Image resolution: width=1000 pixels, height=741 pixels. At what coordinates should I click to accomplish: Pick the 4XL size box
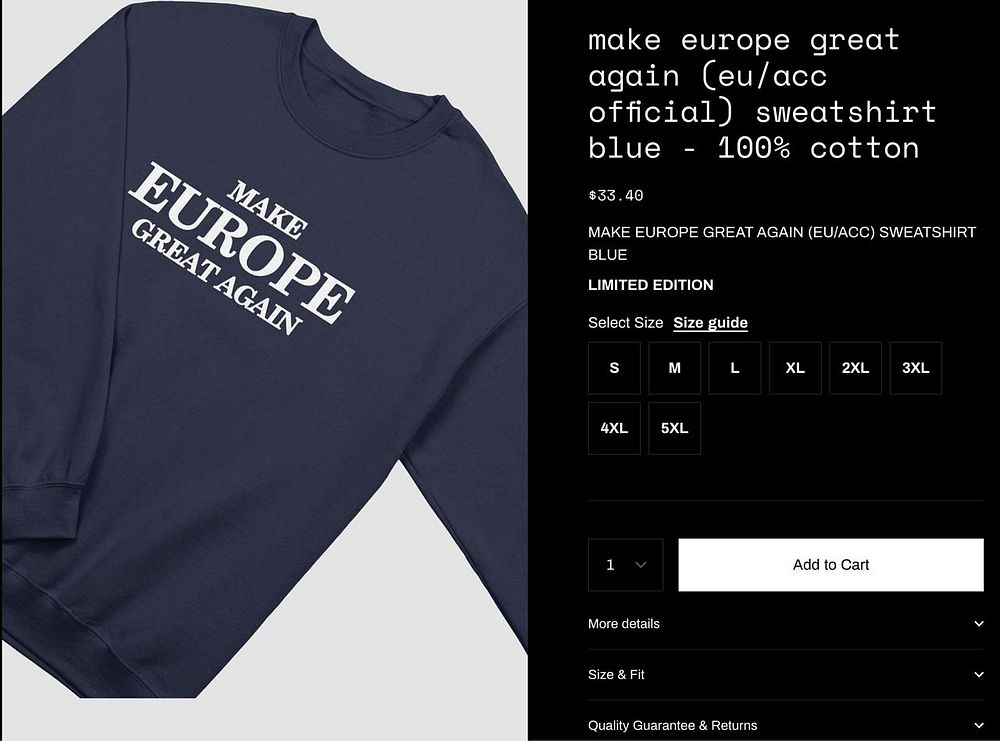pyautogui.click(x=614, y=429)
